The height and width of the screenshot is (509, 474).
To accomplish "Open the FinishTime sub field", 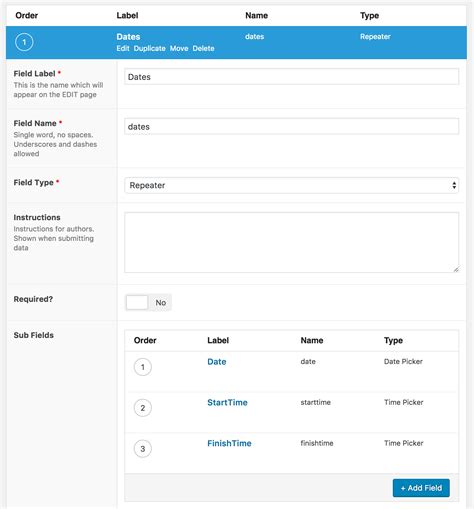I will [x=229, y=443].
